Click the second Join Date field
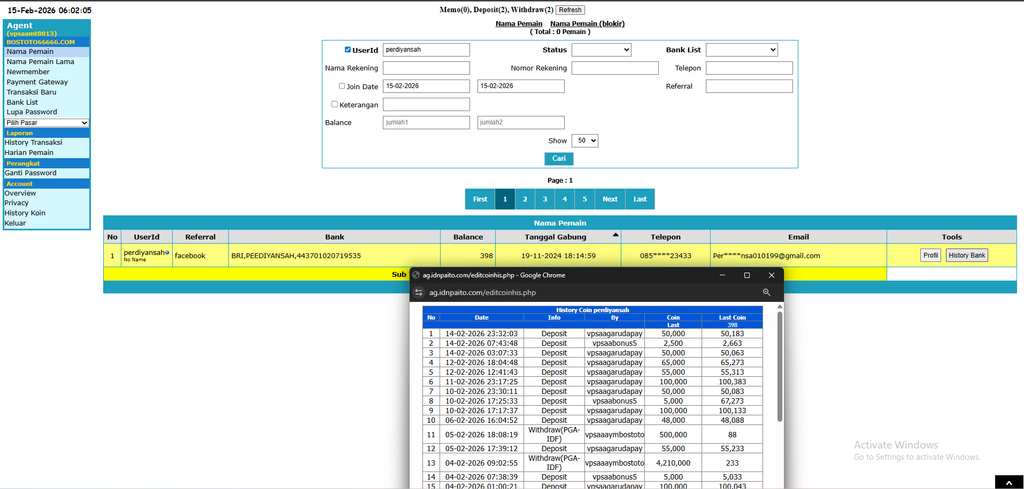The height and width of the screenshot is (489, 1024). 521,86
